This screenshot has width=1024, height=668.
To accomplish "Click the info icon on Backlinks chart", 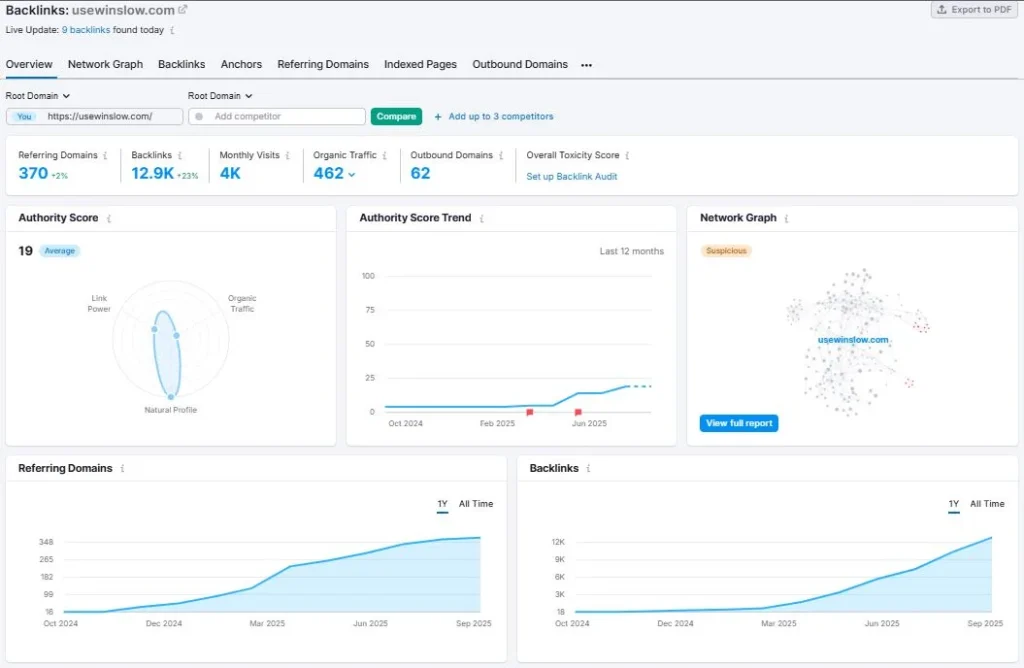I will pos(588,469).
